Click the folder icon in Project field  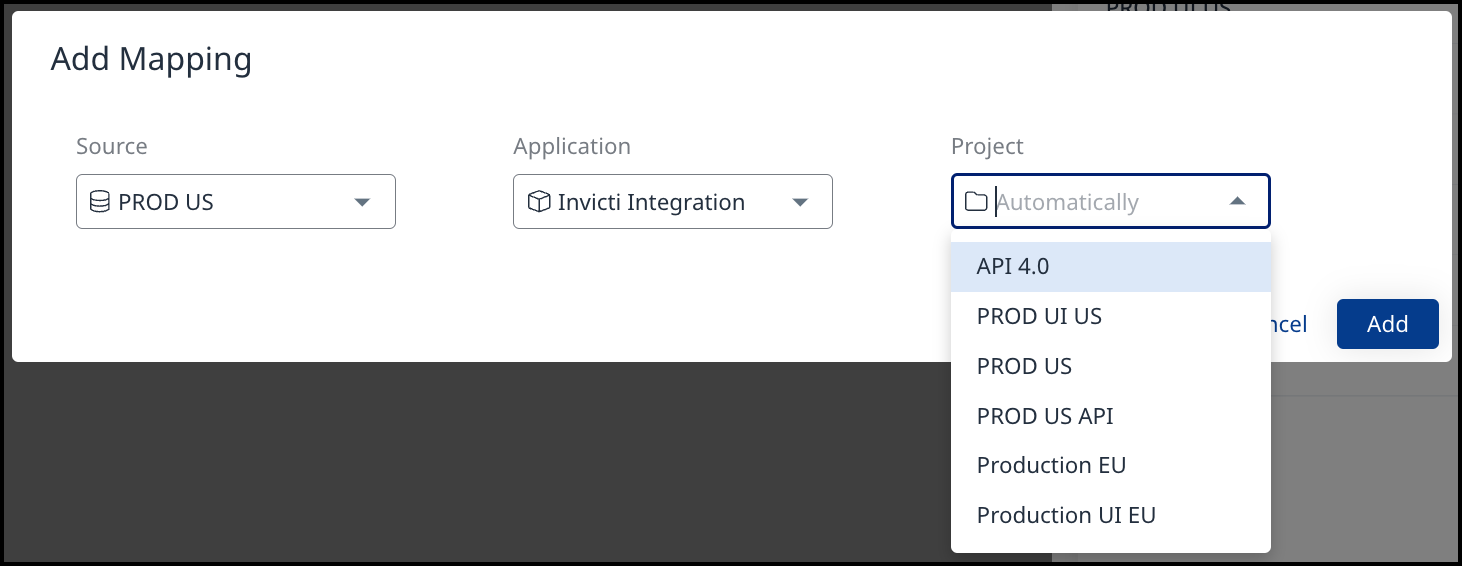tap(976, 202)
